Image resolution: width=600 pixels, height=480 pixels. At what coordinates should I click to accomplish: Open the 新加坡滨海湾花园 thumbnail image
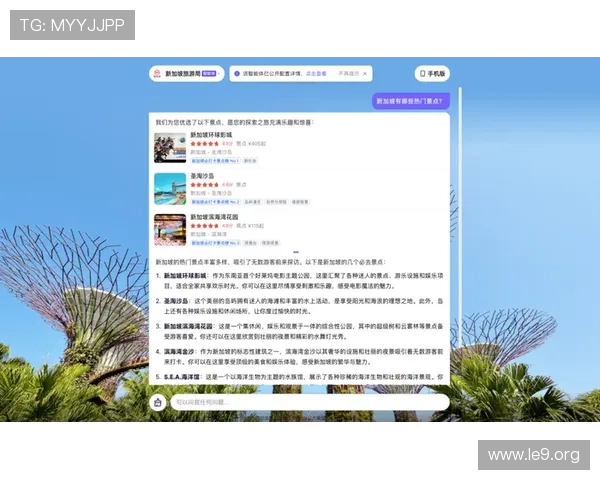point(170,230)
